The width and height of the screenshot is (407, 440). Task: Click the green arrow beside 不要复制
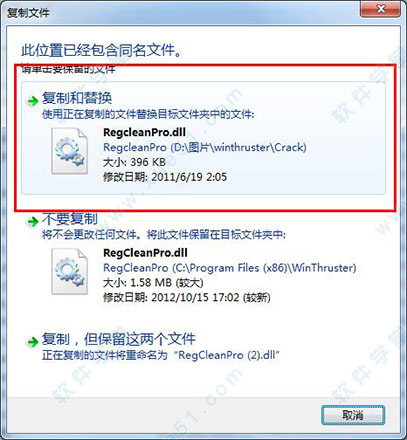click(x=33, y=221)
